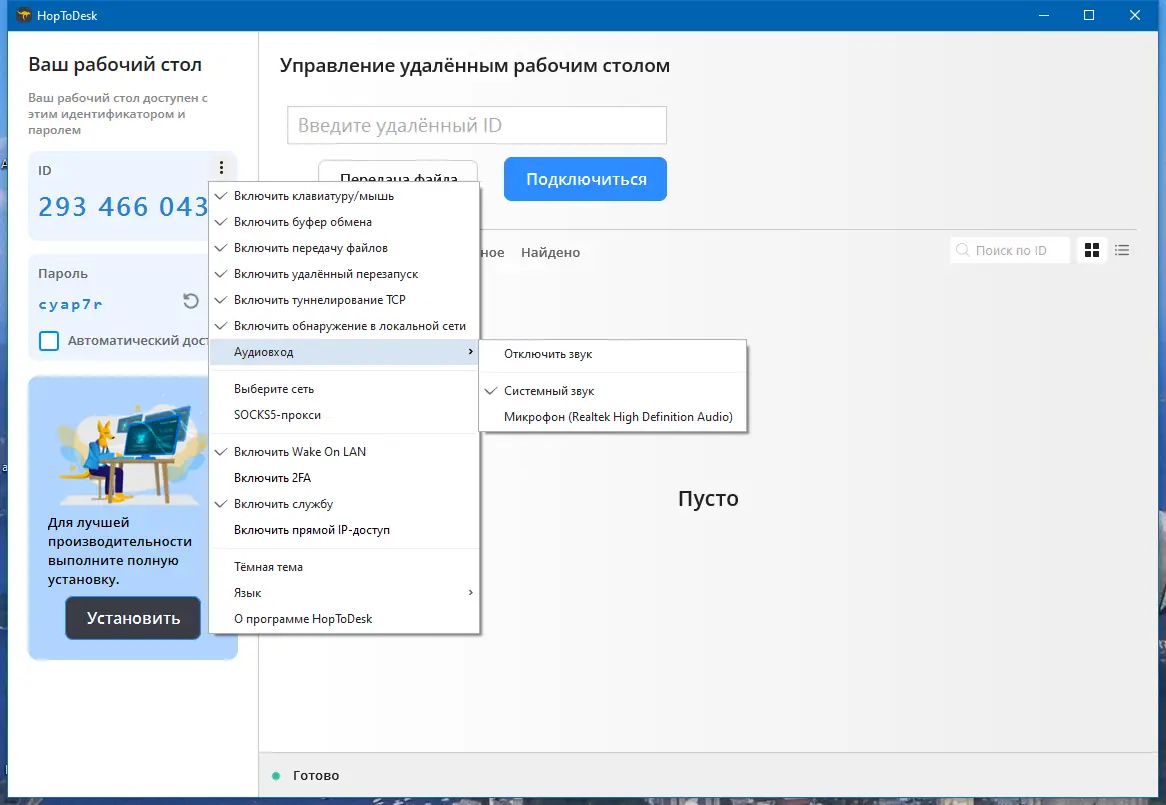Open SOCKS5 proxy settings entry
This screenshot has width=1166, height=805.
pyautogui.click(x=344, y=416)
